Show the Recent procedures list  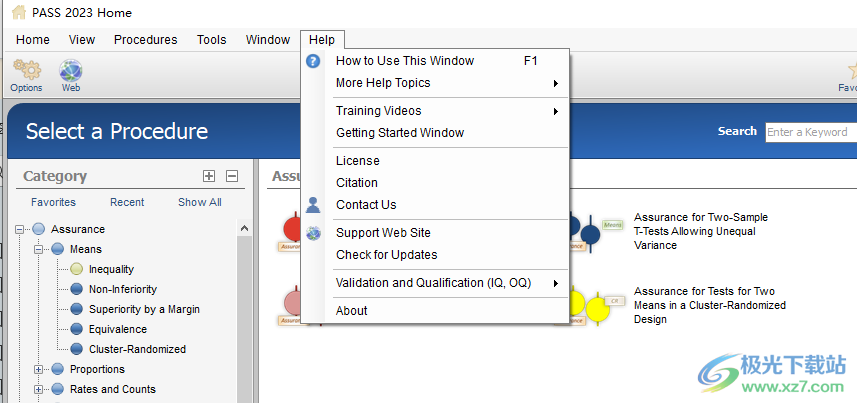(x=127, y=202)
